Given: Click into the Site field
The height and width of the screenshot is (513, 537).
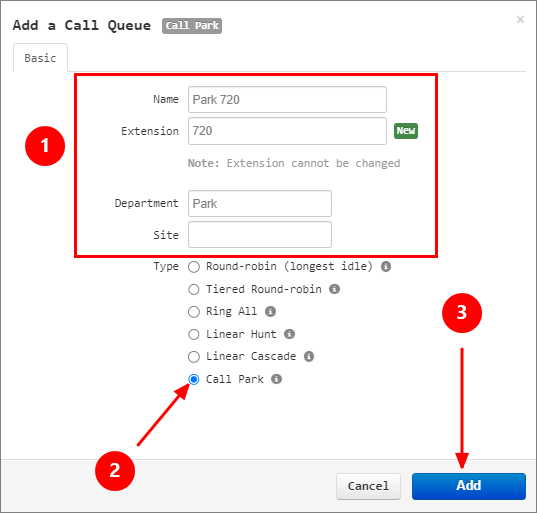Looking at the screenshot, I should pyautogui.click(x=260, y=235).
